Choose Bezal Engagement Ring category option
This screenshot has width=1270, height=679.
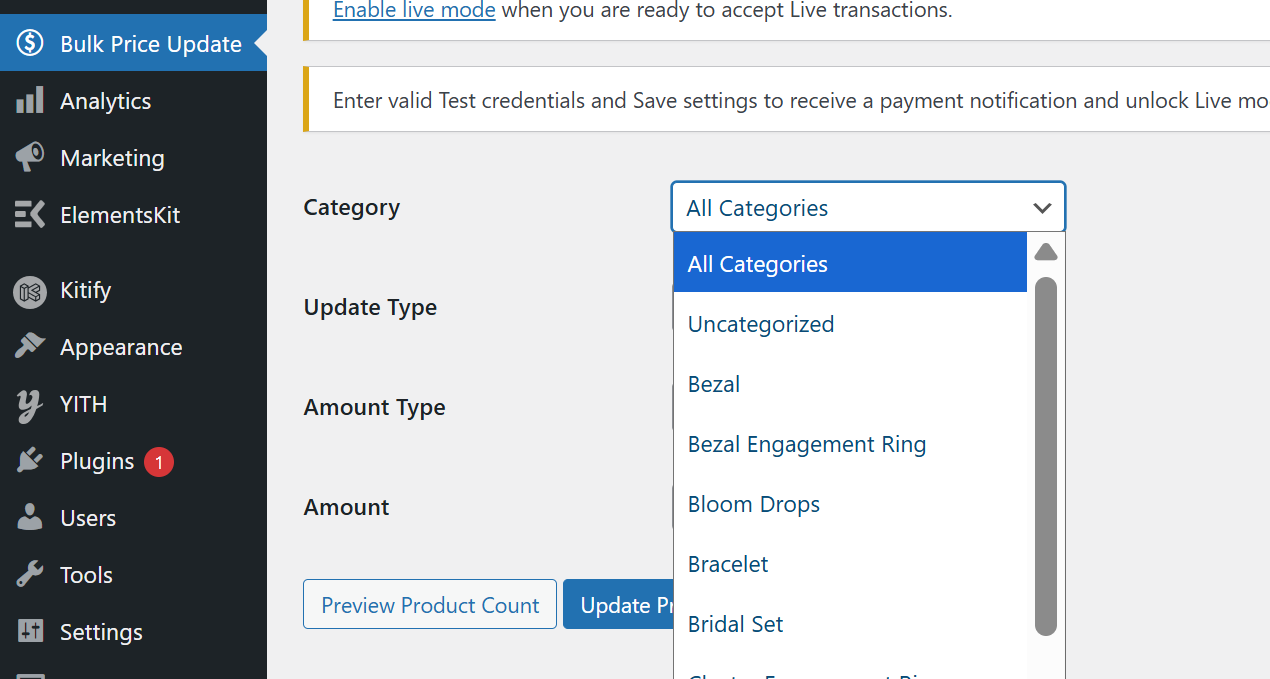coord(807,444)
